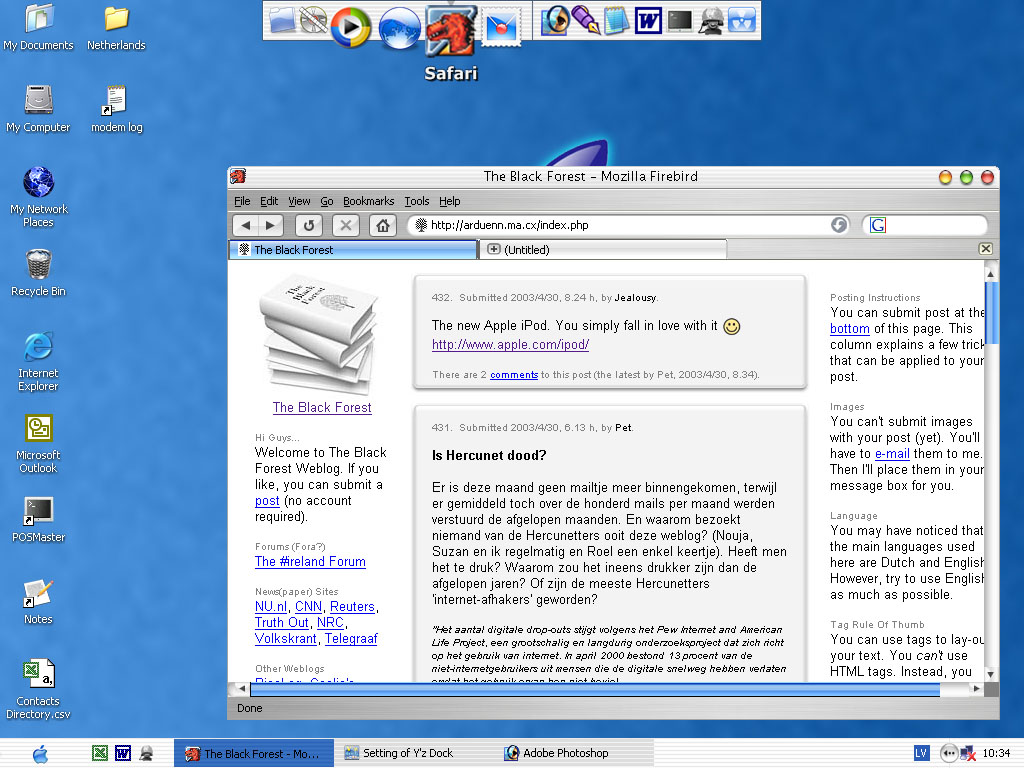
Task: Click The Black Forest title link
Action: click(322, 408)
